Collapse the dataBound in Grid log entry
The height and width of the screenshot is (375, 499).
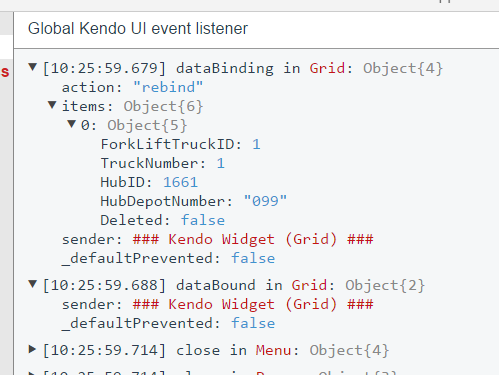click(32, 284)
